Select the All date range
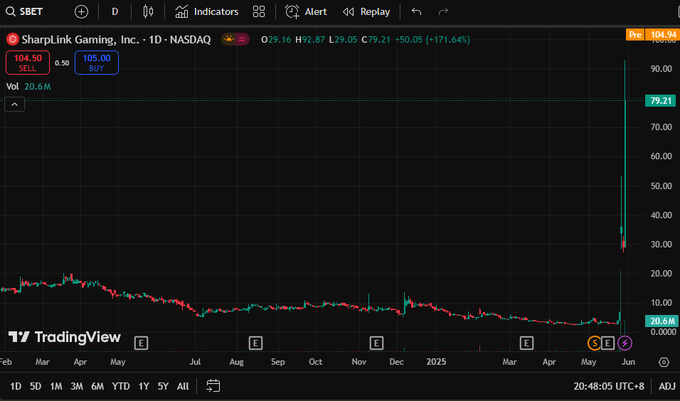The height and width of the screenshot is (401, 680). tap(183, 386)
